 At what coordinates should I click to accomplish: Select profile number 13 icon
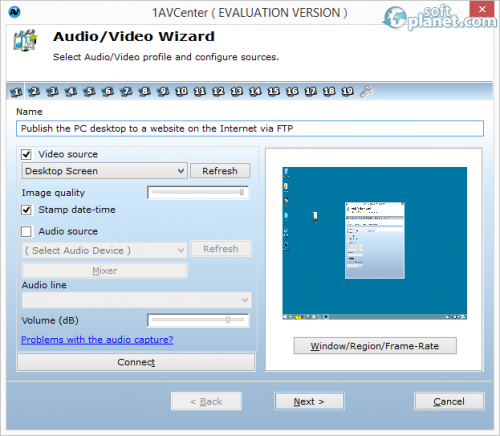[237, 91]
